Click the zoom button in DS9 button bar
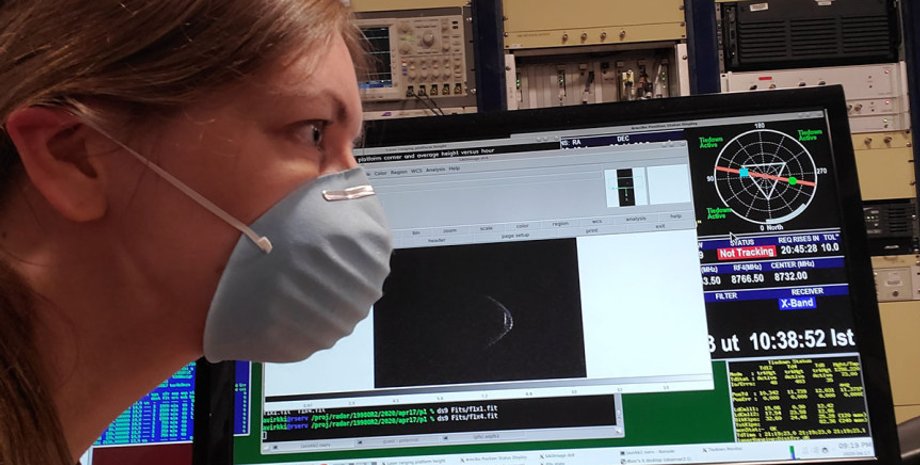 [x=449, y=230]
